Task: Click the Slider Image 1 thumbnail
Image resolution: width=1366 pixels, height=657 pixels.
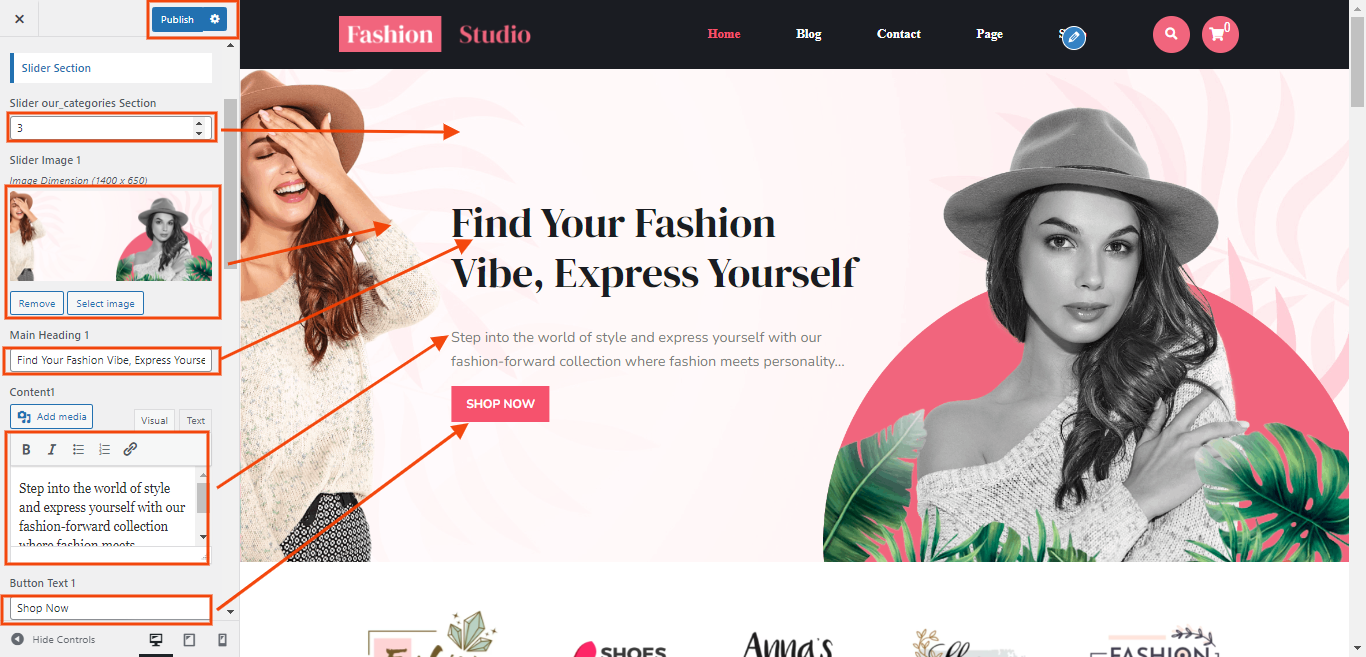Action: coord(111,235)
